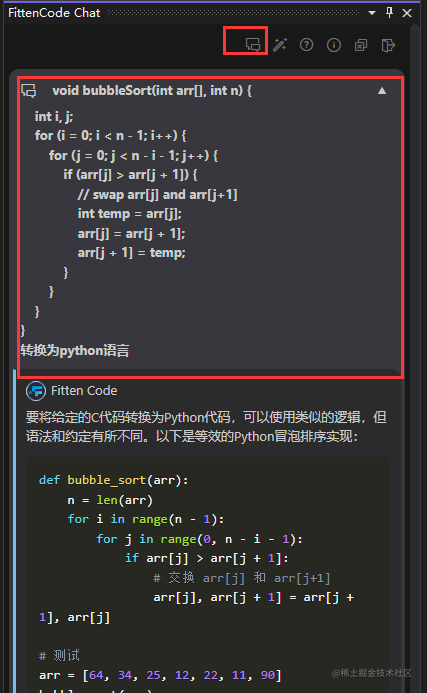
Task: Open the help question mark icon
Action: (x=306, y=45)
